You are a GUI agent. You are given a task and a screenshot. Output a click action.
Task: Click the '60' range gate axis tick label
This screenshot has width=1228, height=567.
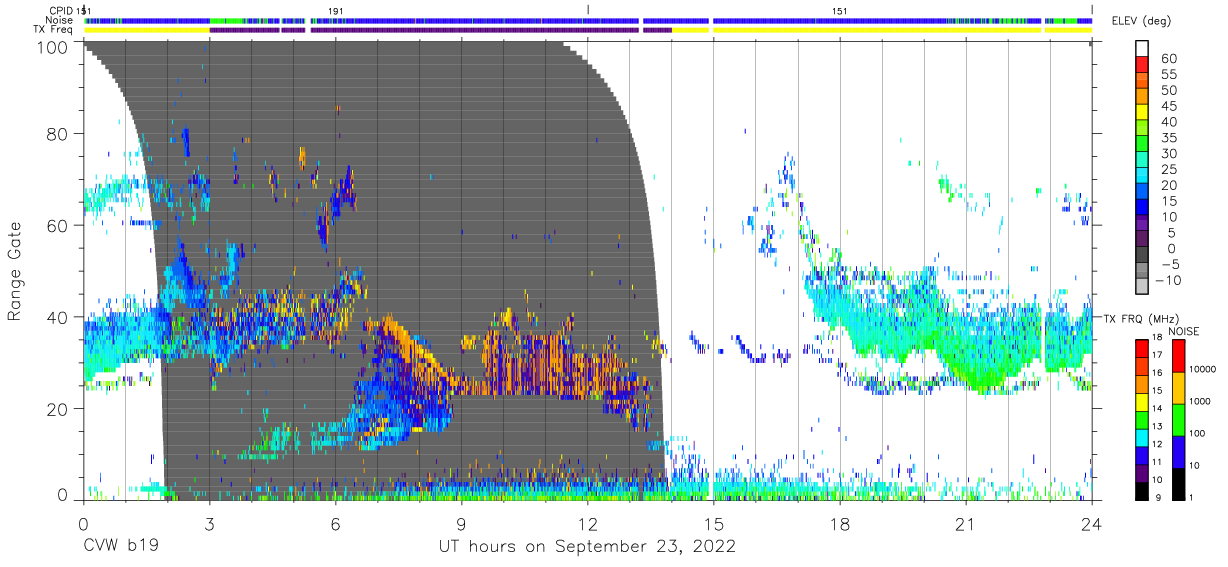pyautogui.click(x=58, y=226)
